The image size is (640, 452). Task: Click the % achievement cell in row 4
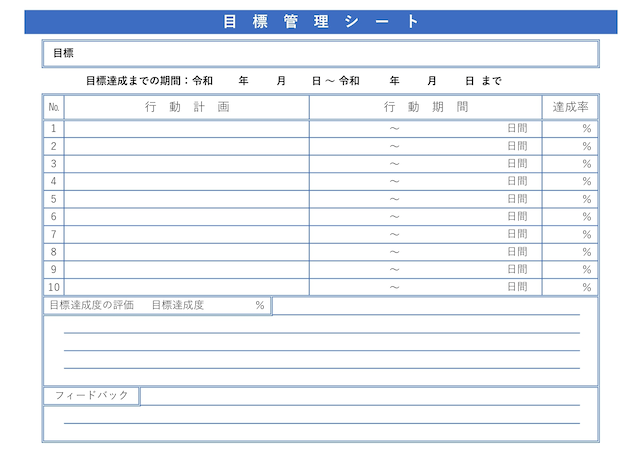(570, 181)
